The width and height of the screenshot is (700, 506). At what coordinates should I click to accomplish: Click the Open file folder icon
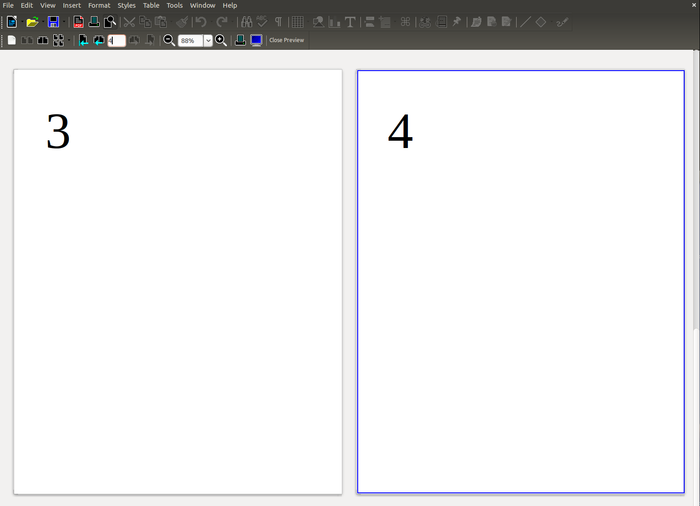click(x=32, y=22)
